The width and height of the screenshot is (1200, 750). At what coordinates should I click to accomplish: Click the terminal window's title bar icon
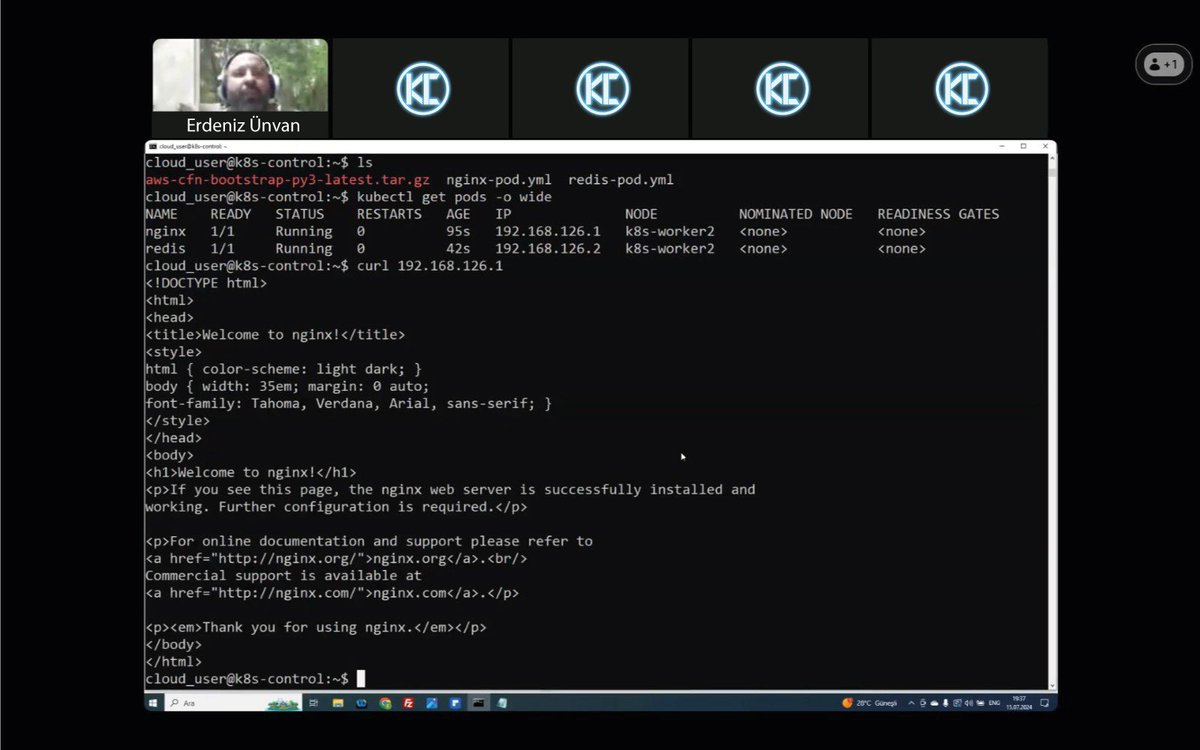151,146
